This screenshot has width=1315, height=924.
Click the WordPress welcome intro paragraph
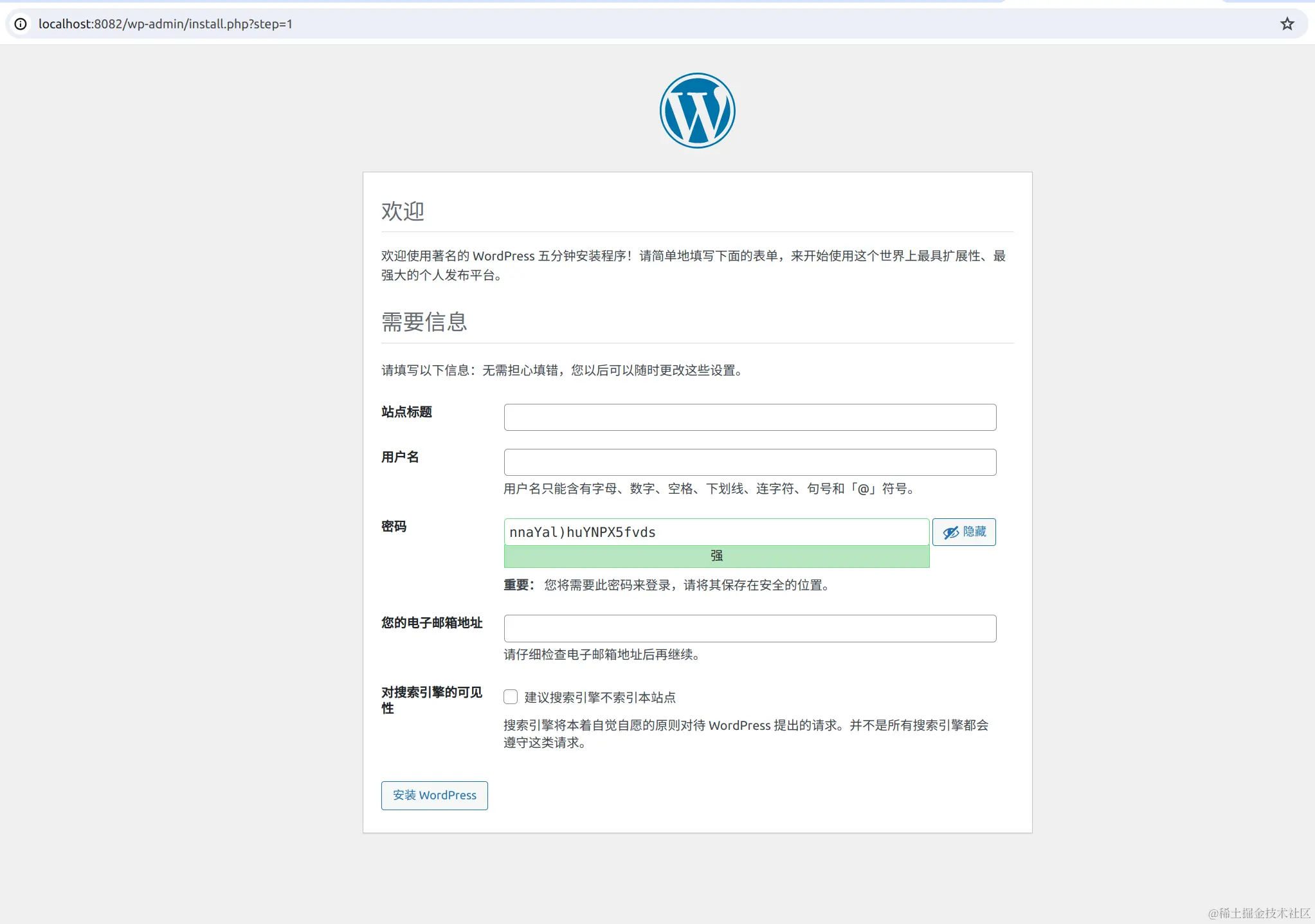click(694, 266)
